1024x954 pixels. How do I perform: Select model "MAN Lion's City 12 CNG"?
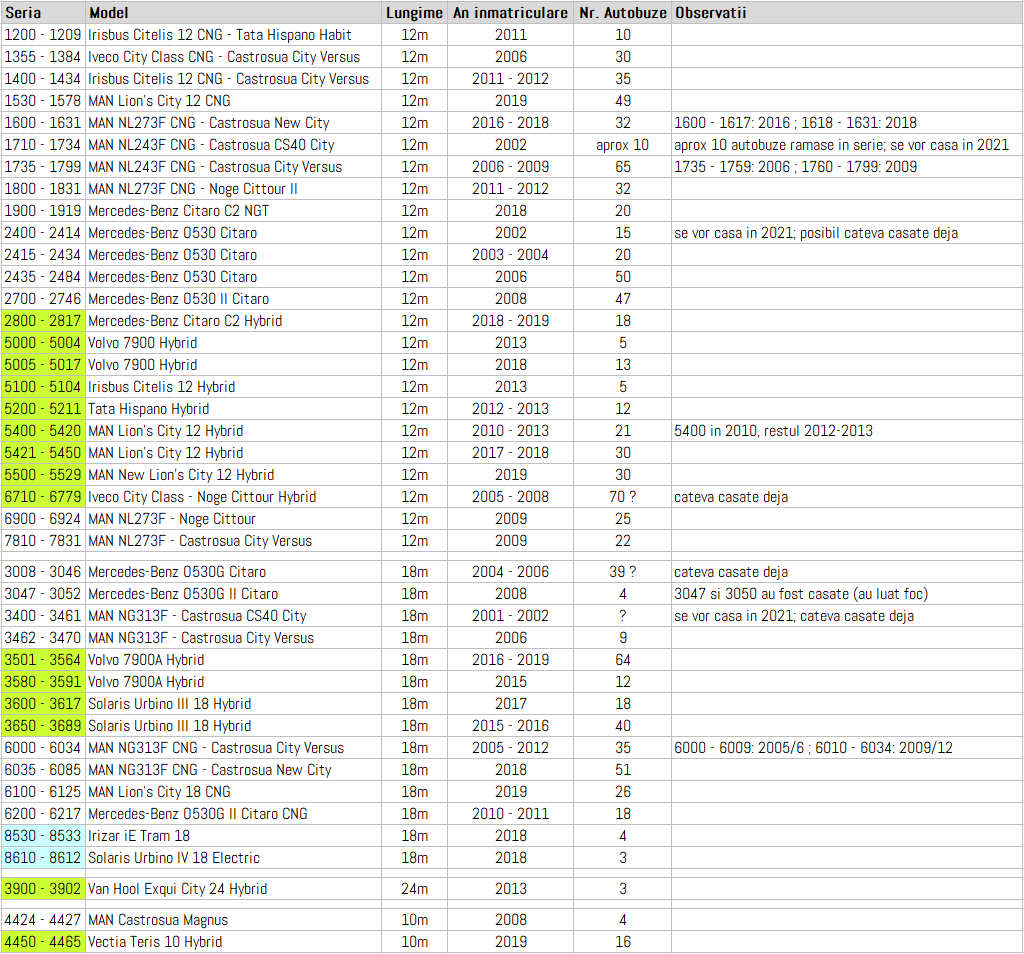pyautogui.click(x=159, y=101)
